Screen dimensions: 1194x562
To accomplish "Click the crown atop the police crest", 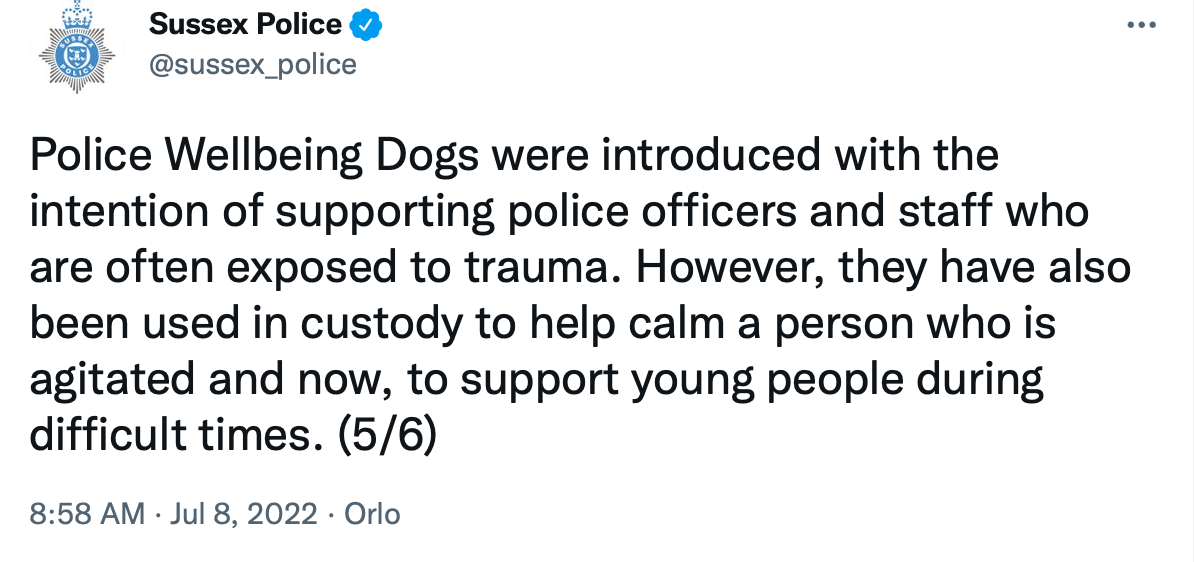I will click(x=76, y=14).
